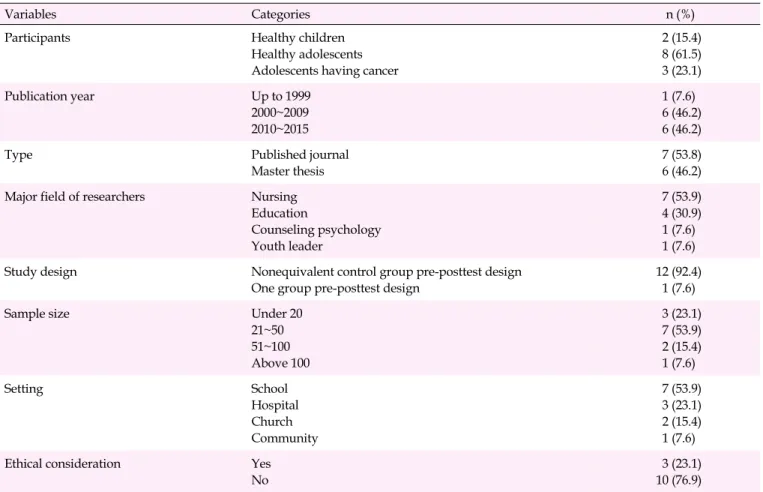Select the 'Up to 1999' category
This screenshot has height=492, width=763.
coord(281,96)
